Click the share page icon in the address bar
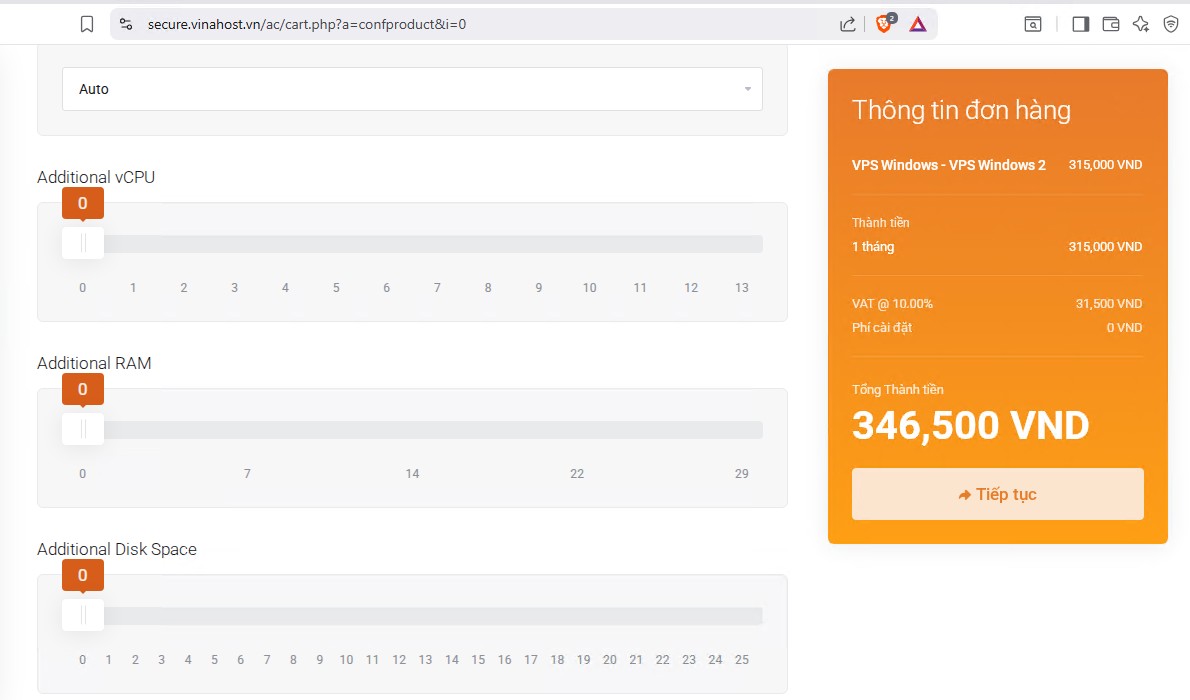Viewport: 1190px width, 700px height. tap(847, 25)
